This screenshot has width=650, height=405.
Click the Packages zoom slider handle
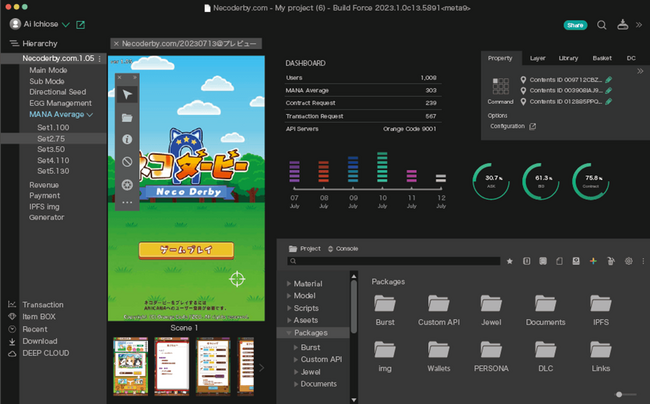coord(618,394)
